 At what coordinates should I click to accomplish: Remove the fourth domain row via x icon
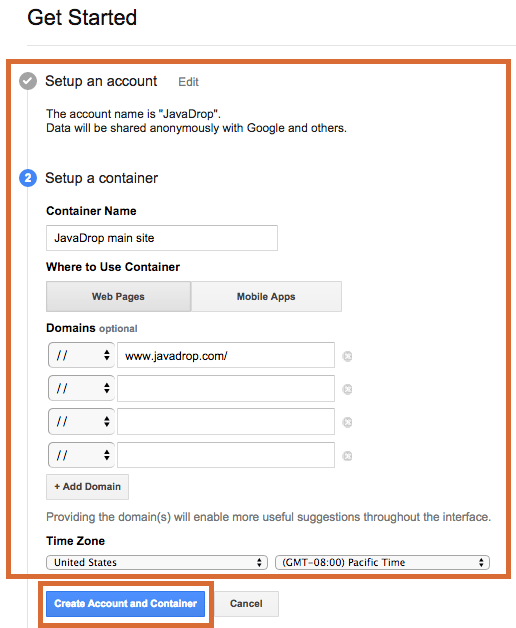347,456
